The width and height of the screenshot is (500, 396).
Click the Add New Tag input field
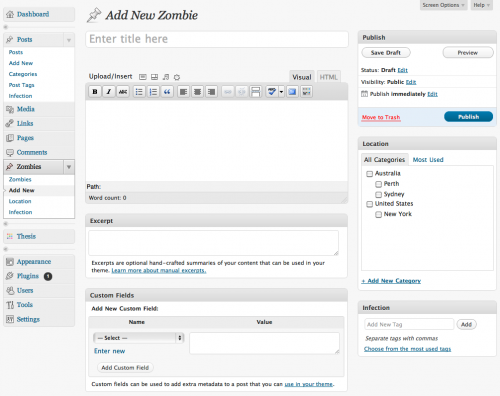click(409, 324)
